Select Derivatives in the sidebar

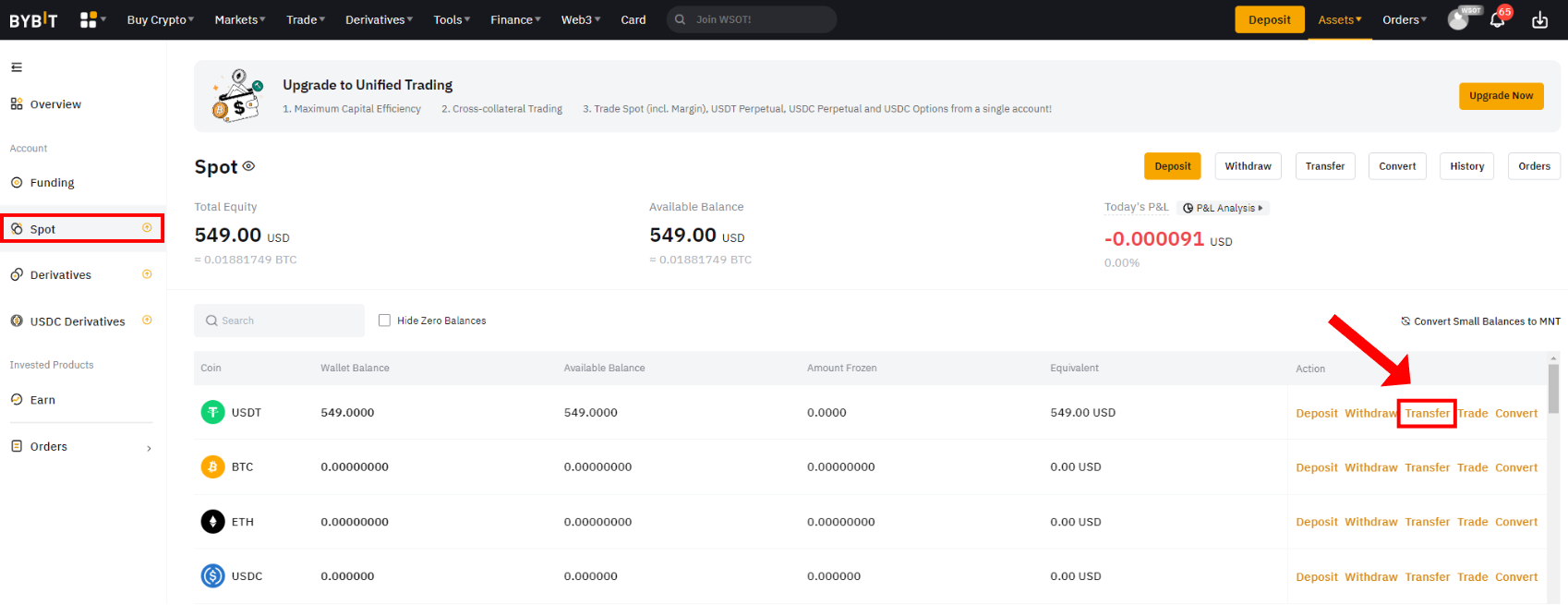(61, 275)
